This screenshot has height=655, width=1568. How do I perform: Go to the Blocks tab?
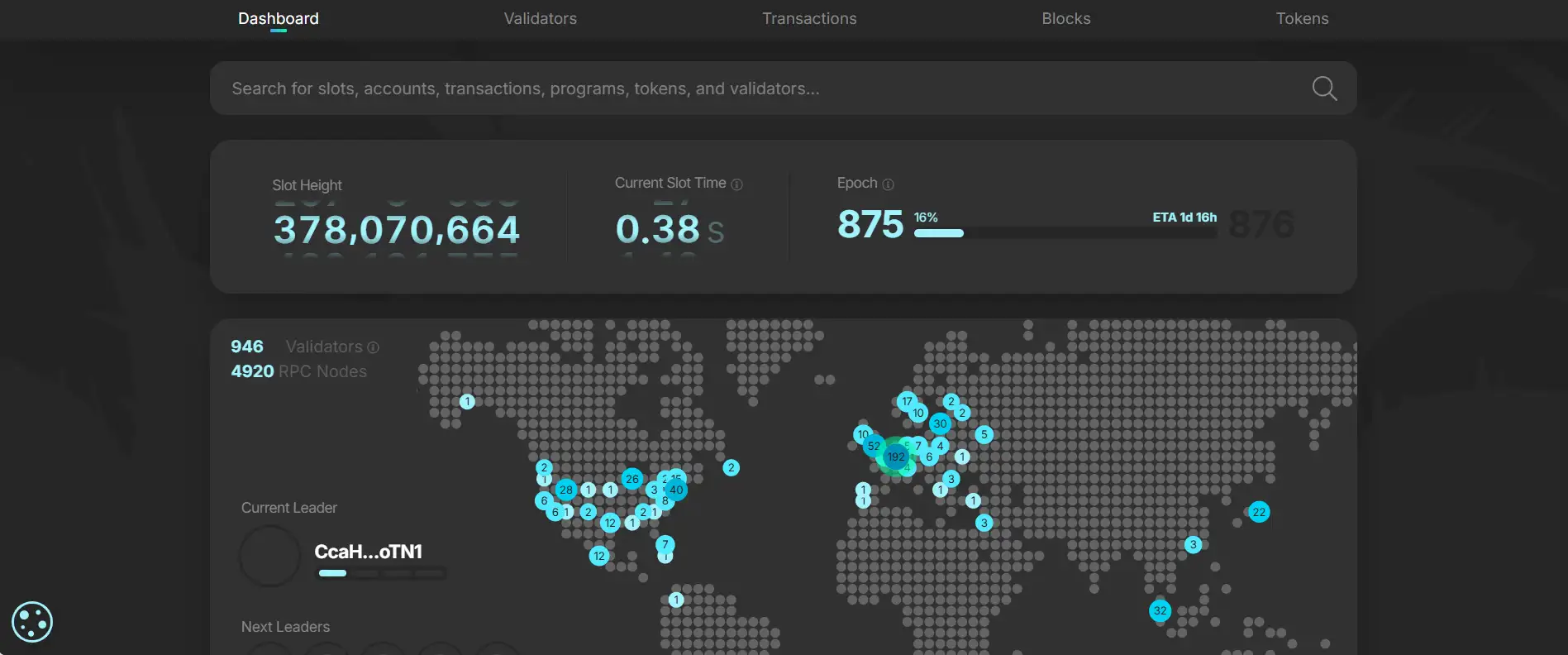(1065, 18)
